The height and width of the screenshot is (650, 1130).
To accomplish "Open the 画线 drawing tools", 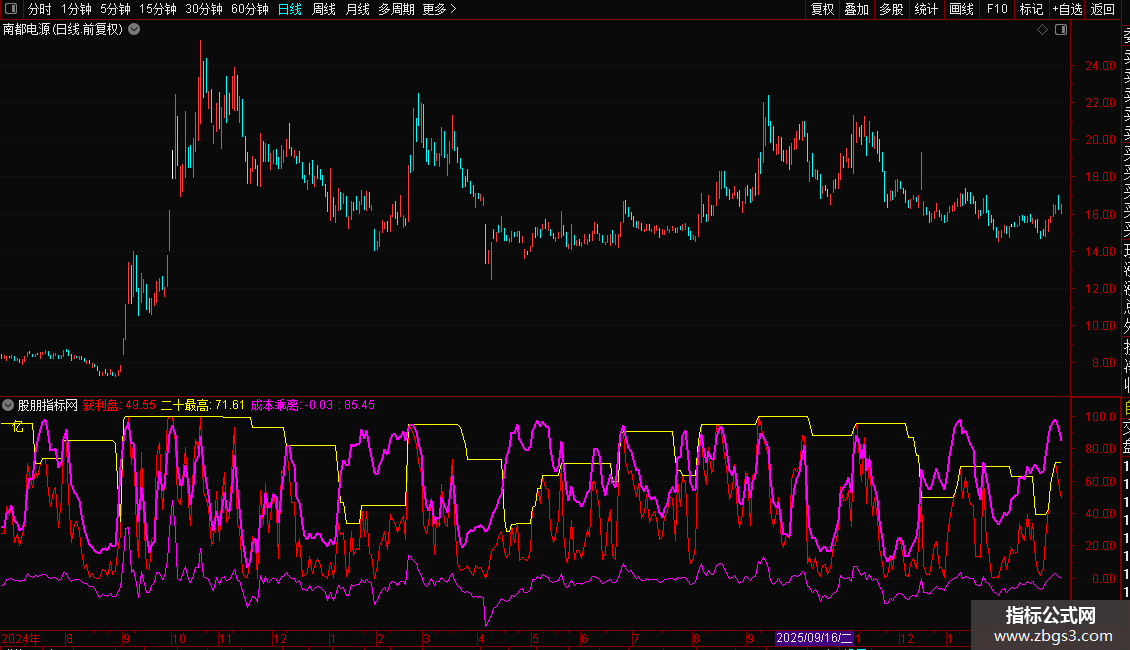I will click(961, 9).
